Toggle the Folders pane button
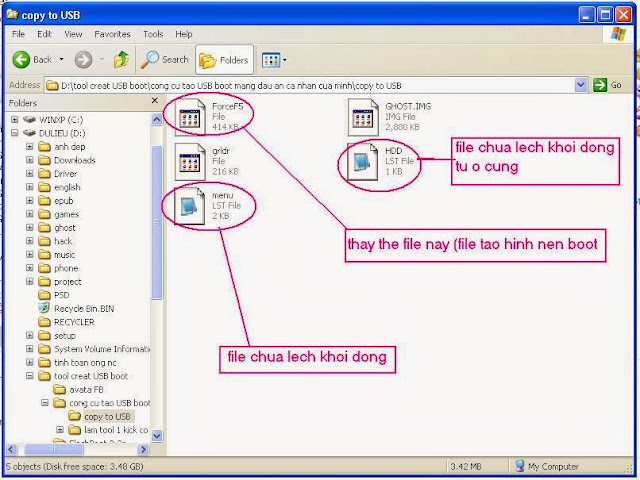This screenshot has width=640, height=480. click(x=224, y=60)
